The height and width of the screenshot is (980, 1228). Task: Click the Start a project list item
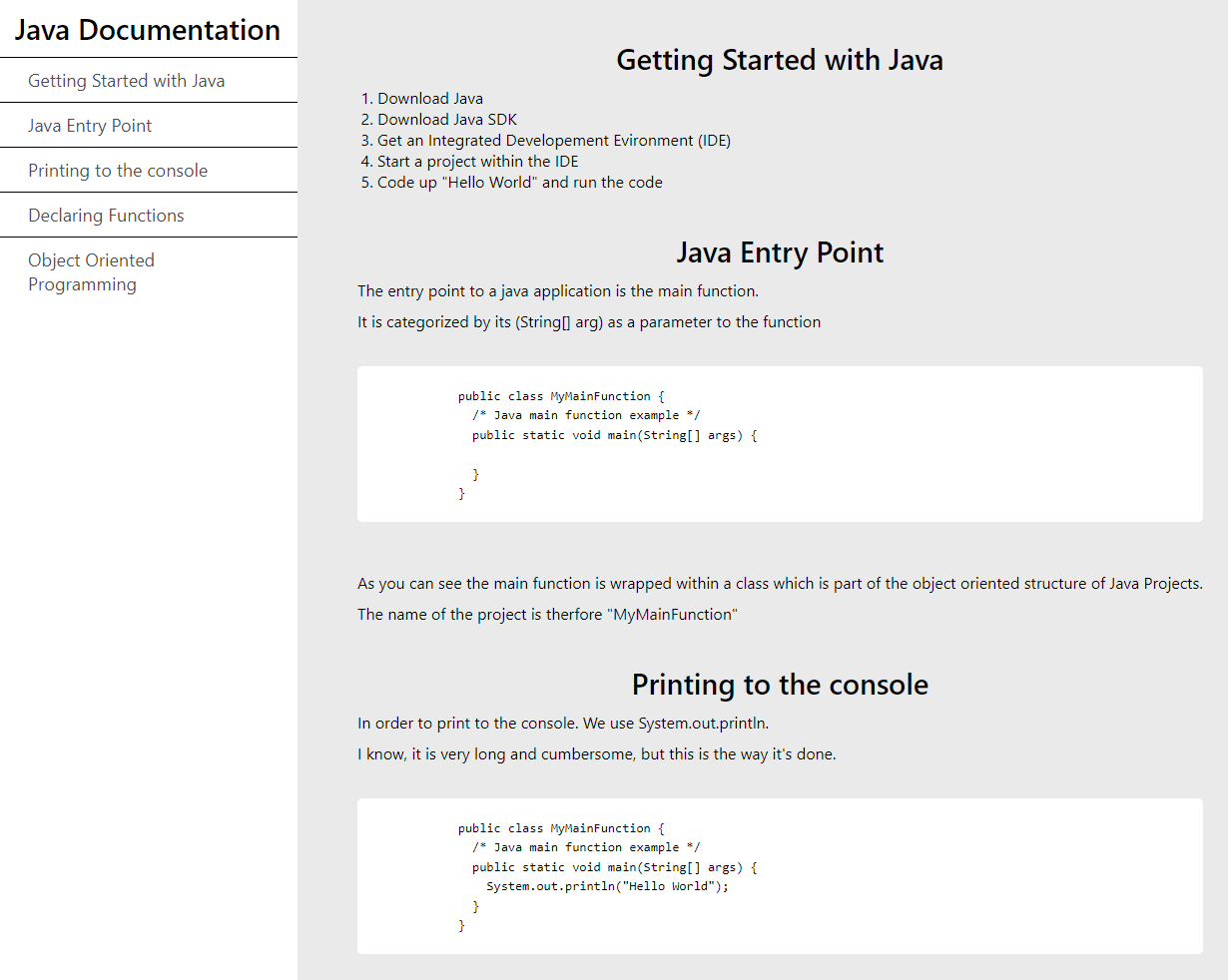pyautogui.click(x=477, y=162)
